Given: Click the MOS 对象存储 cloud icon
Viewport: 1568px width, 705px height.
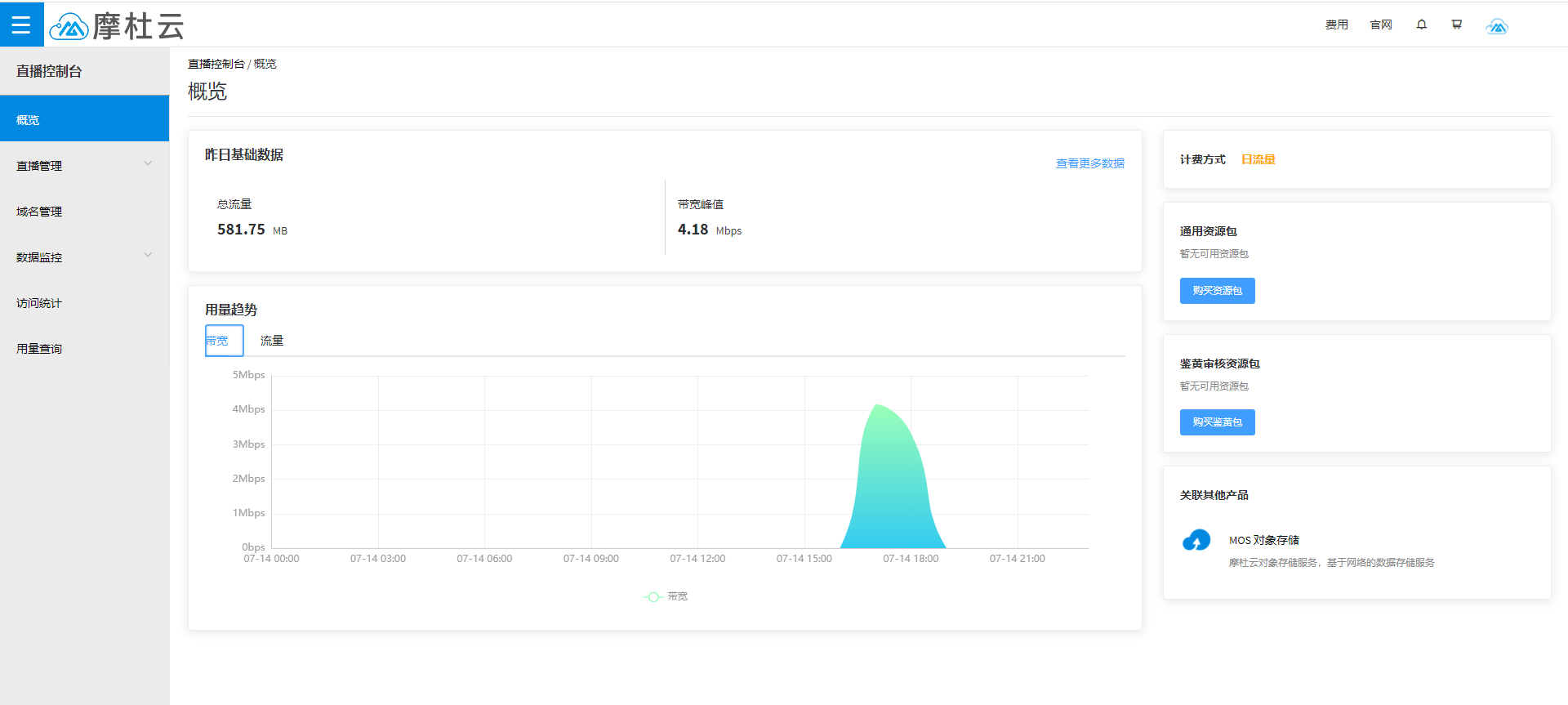Looking at the screenshot, I should tap(1196, 541).
